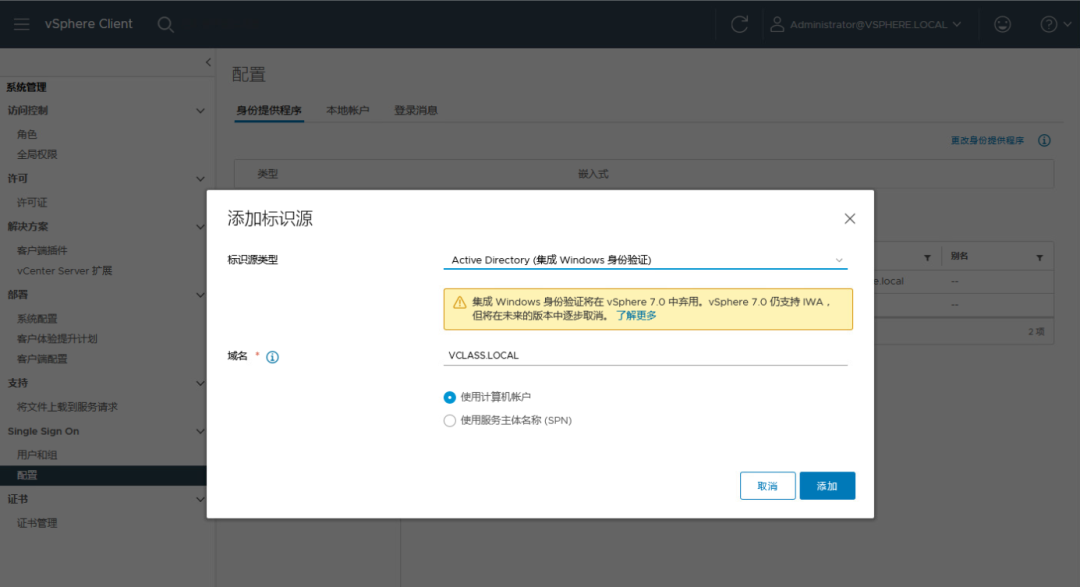
Task: Click info icon next to 域名
Action: (272, 357)
